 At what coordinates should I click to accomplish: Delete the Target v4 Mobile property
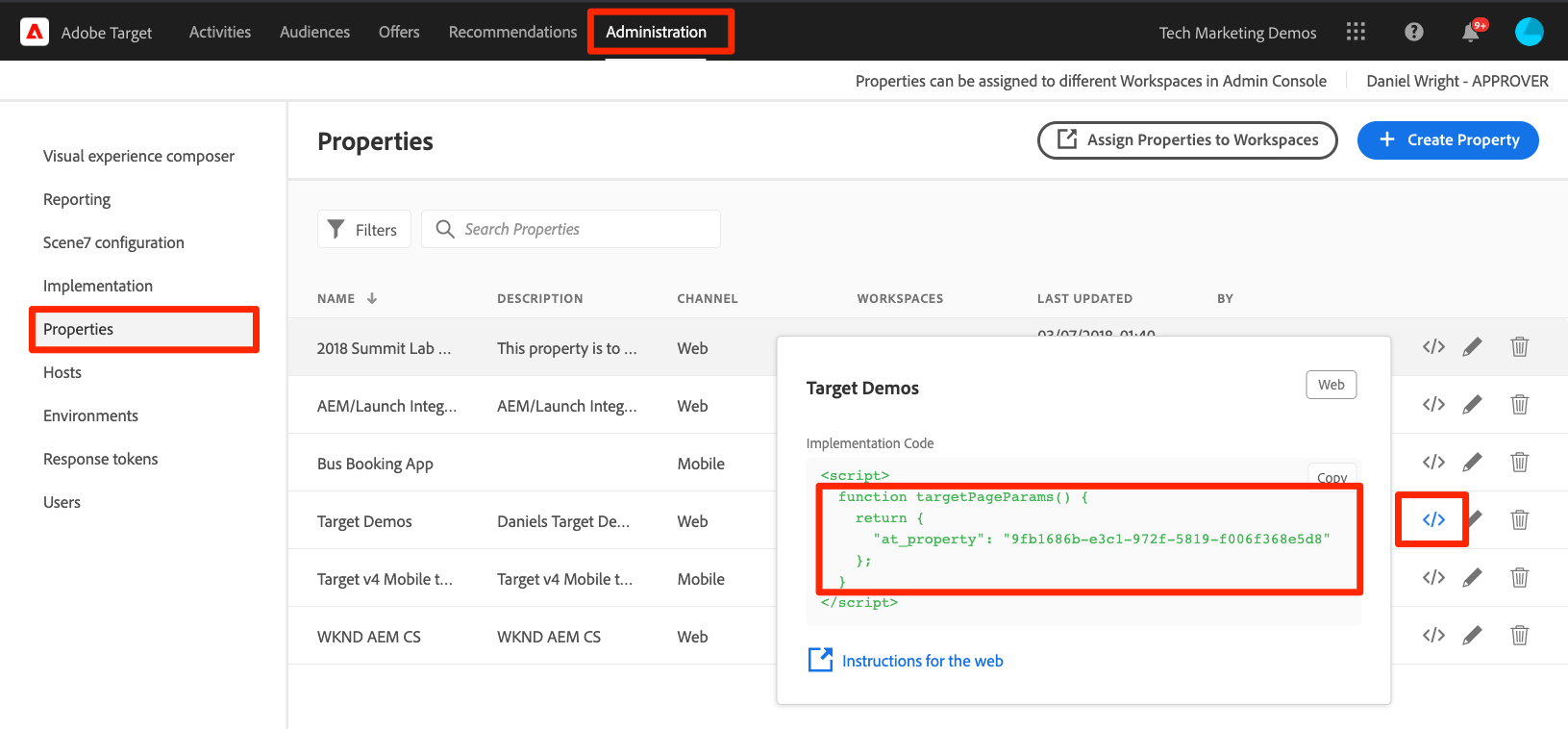[x=1519, y=577]
